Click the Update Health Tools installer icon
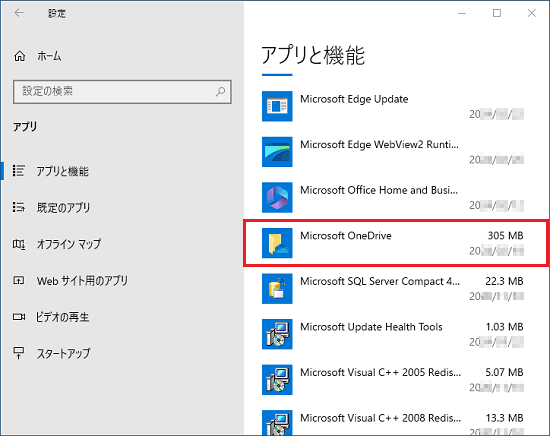This screenshot has width=550, height=436. coord(277,334)
